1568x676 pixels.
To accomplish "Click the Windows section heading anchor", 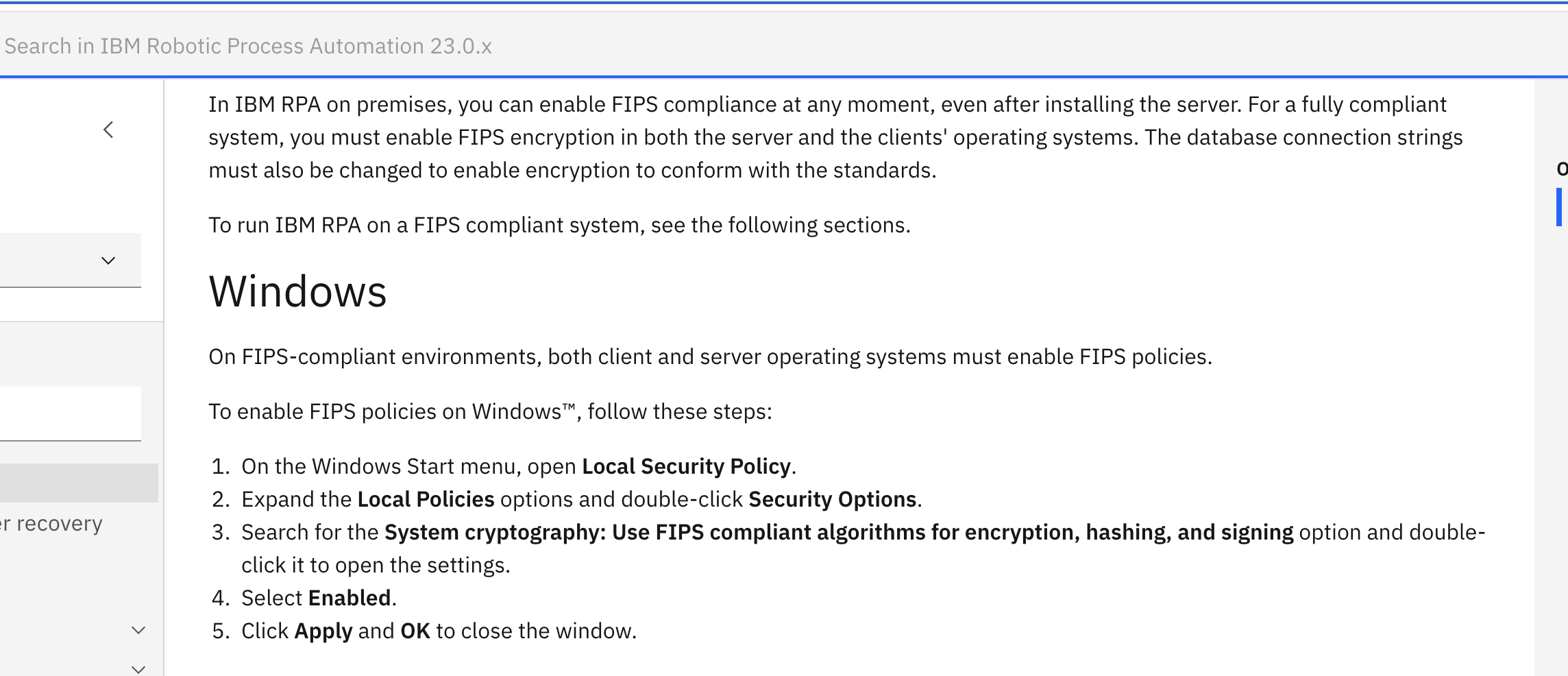I will (x=298, y=291).
